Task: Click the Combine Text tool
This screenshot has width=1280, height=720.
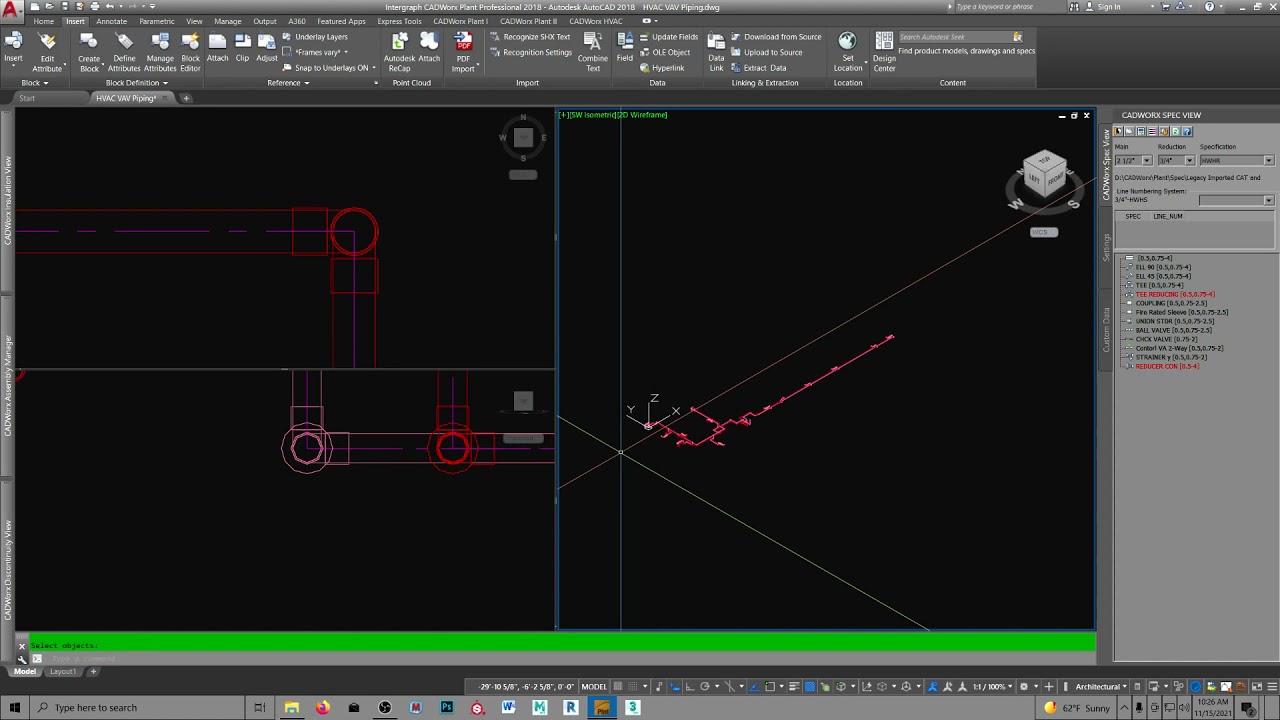Action: click(592, 52)
